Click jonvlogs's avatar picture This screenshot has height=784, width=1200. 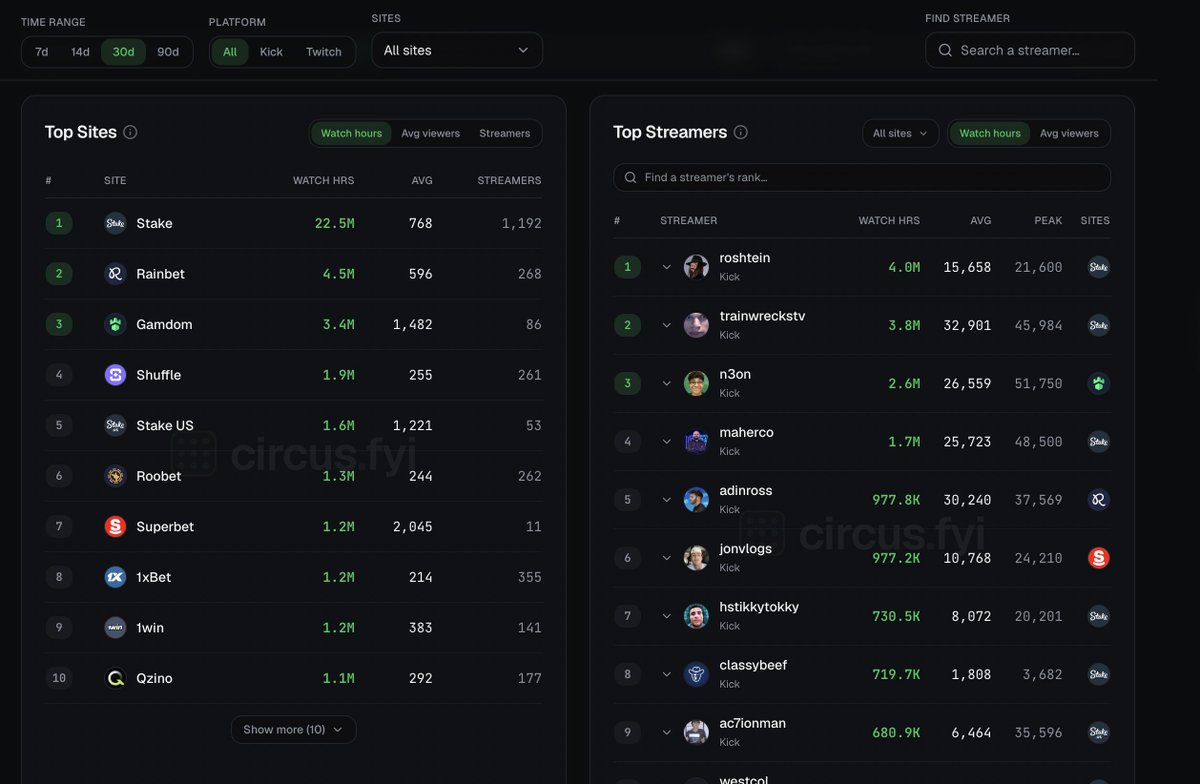tap(696, 558)
